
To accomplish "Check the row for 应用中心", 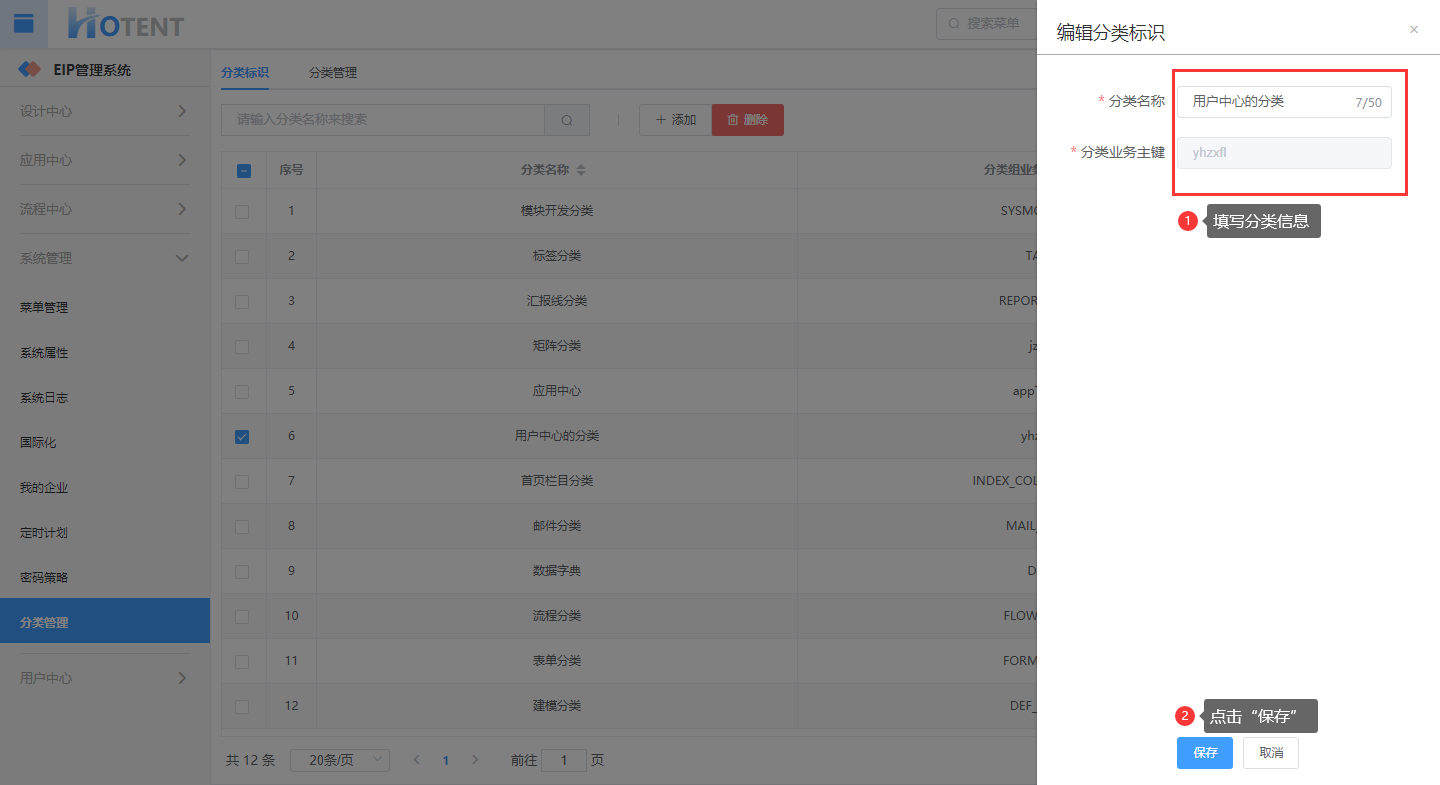I will tap(242, 392).
